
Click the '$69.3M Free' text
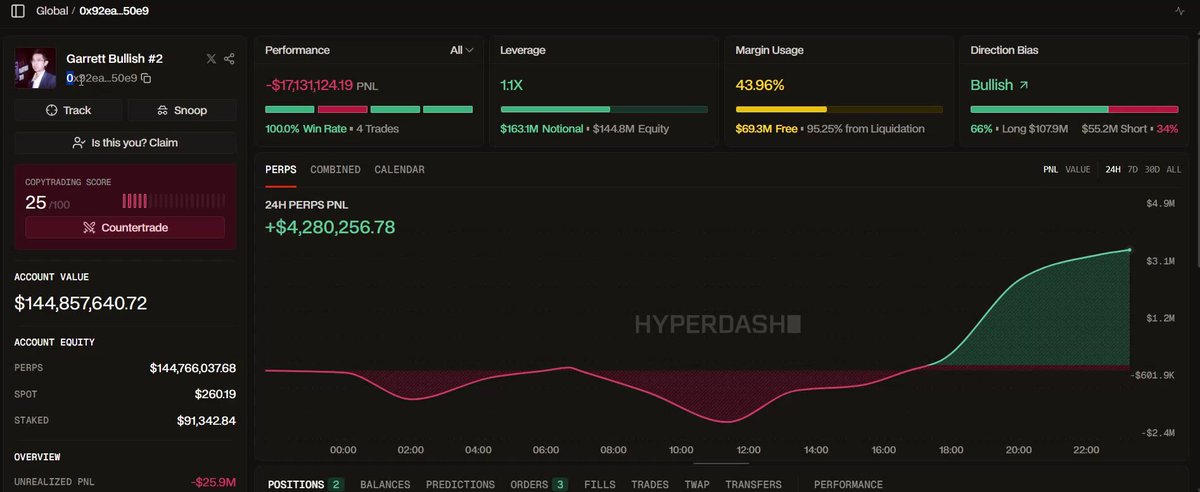coord(766,129)
